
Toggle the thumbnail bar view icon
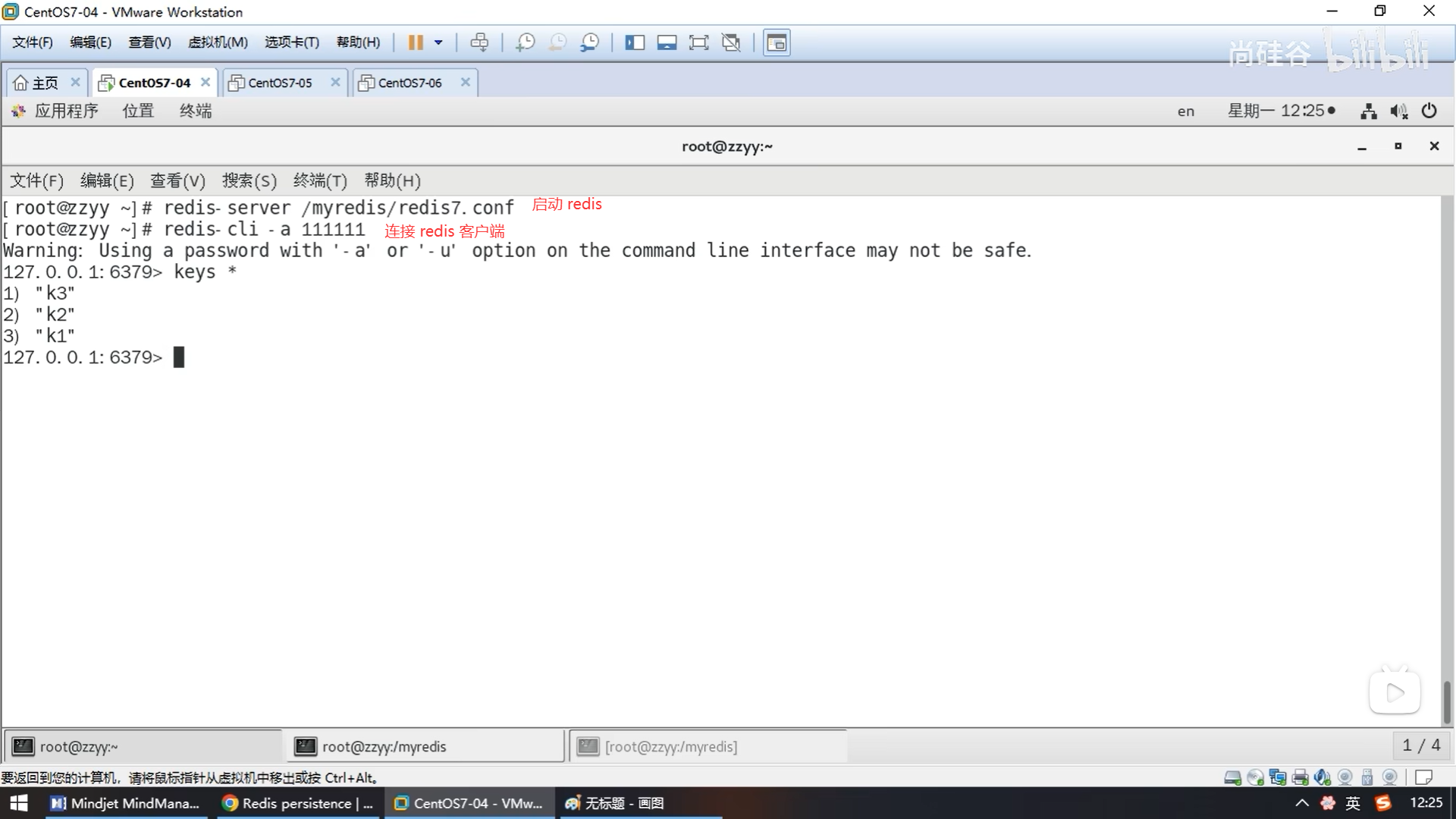pyautogui.click(x=667, y=42)
